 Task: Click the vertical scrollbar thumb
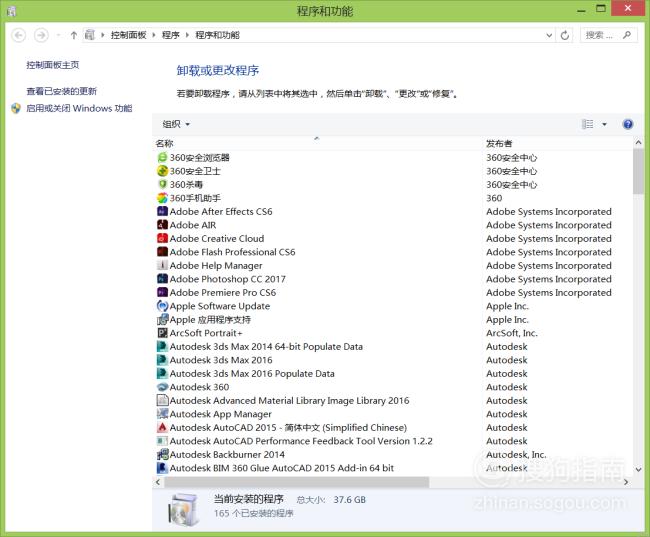638,171
